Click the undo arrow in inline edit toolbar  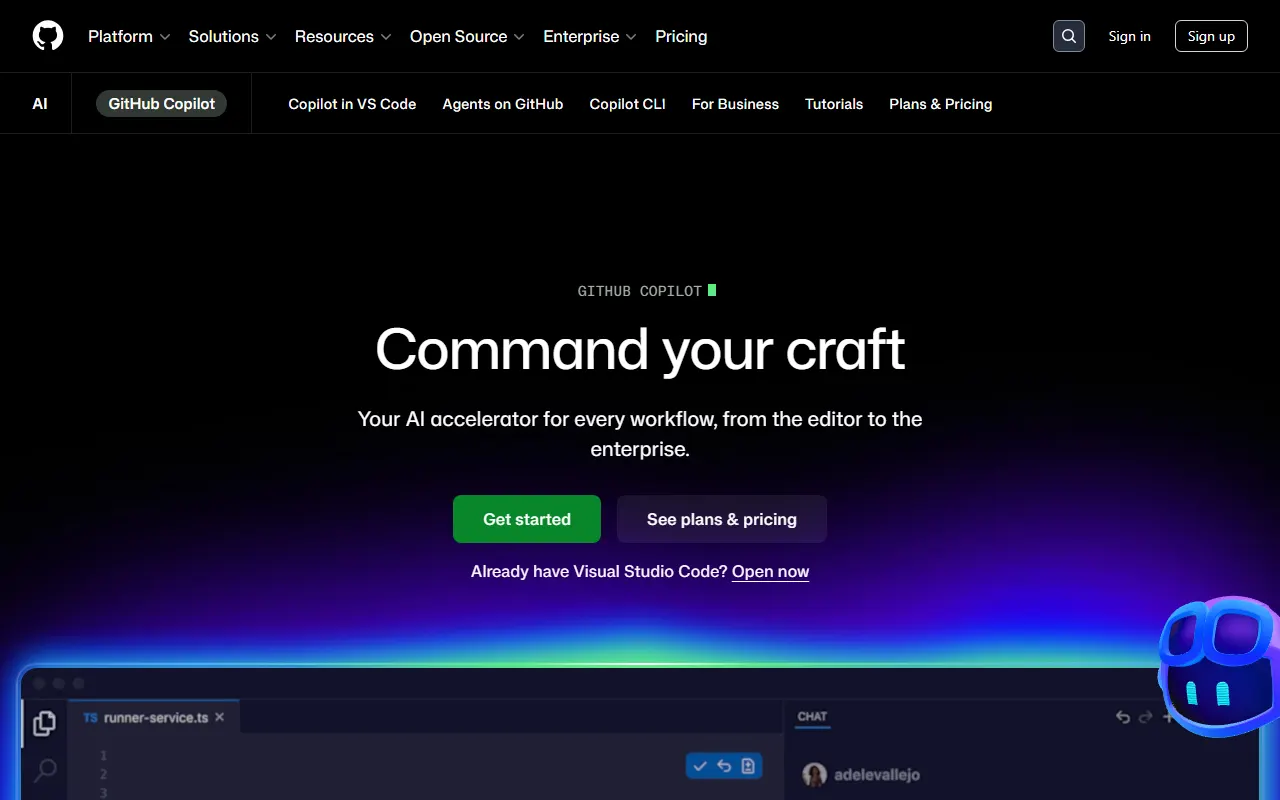point(724,766)
